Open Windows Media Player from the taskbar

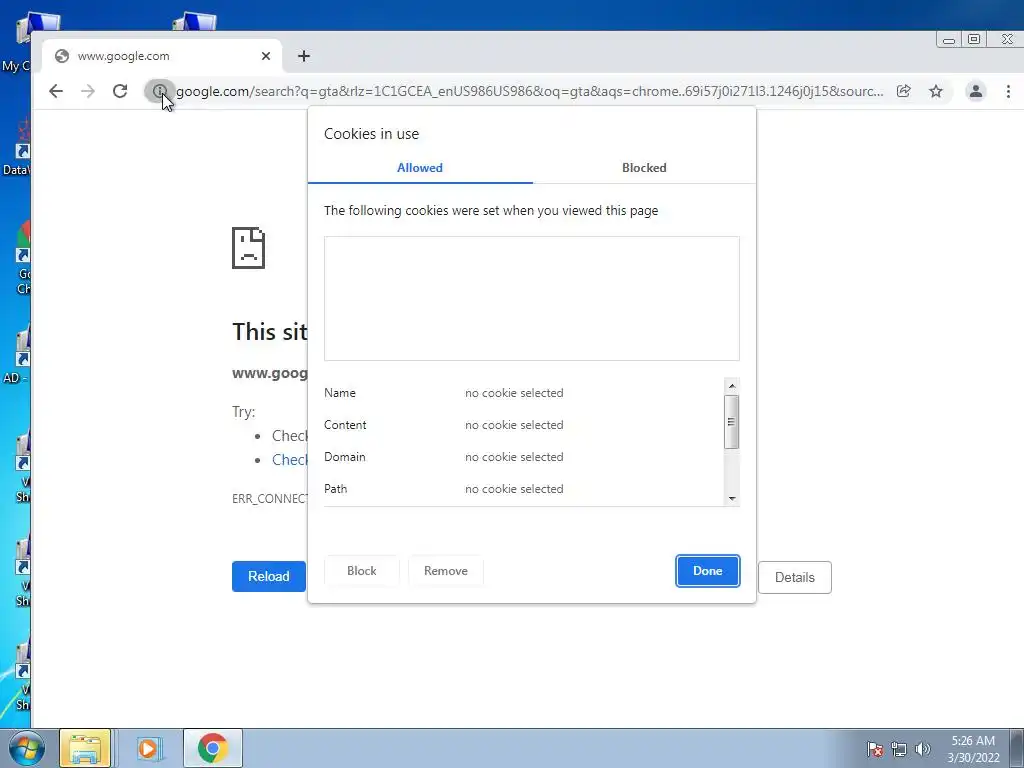coord(149,748)
